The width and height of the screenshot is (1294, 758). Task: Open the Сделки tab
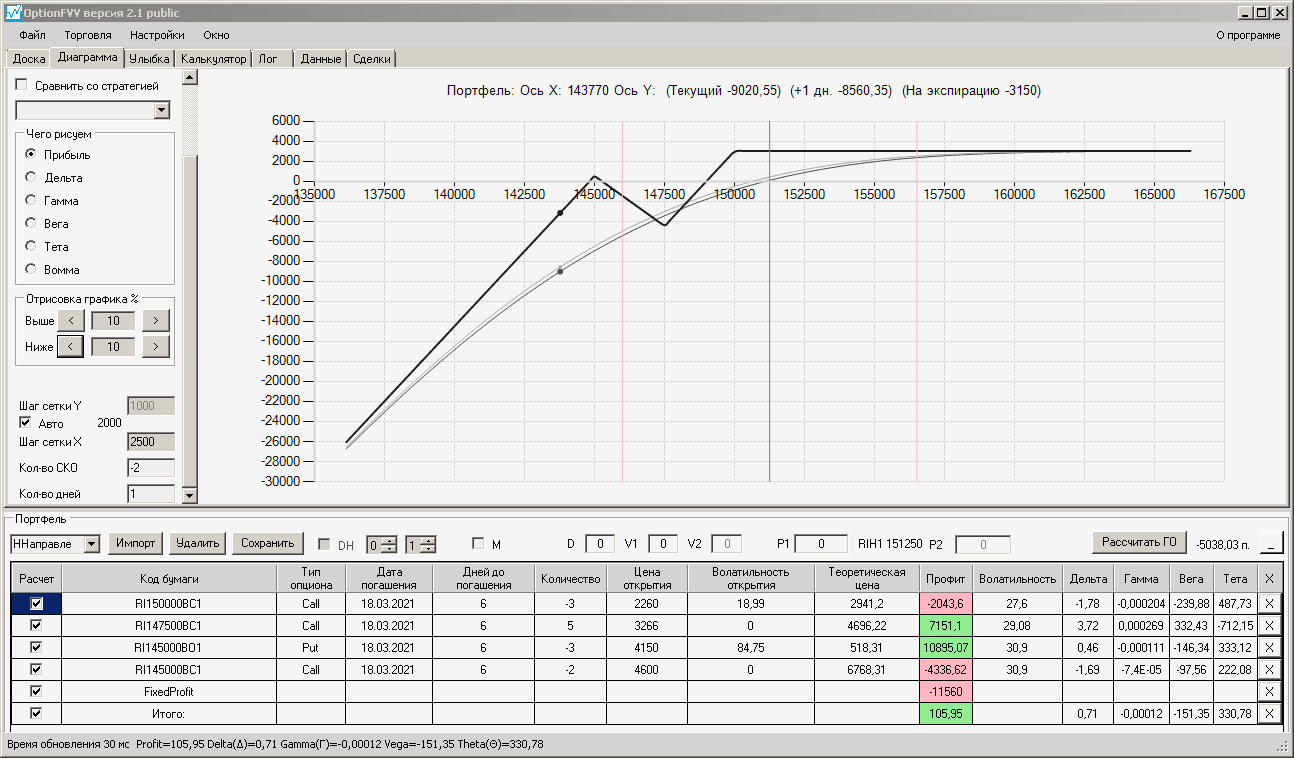(372, 59)
